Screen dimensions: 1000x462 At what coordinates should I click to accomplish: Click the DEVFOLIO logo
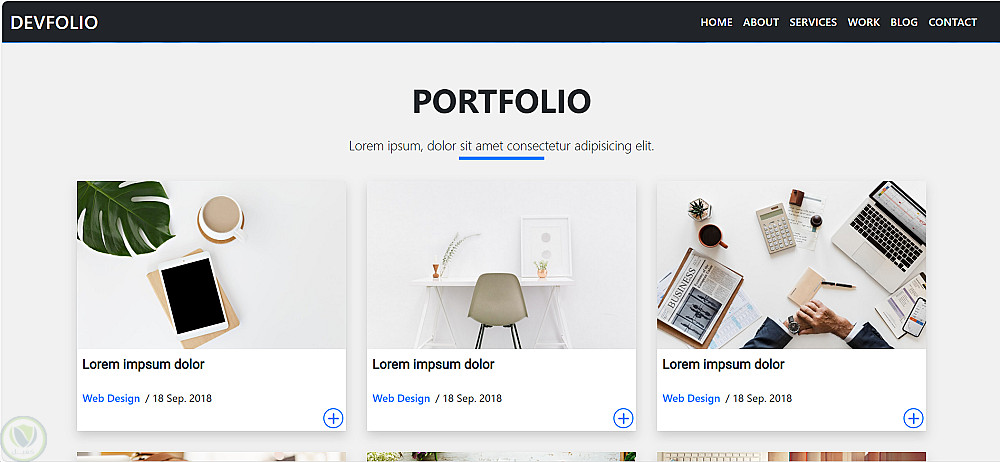54,22
